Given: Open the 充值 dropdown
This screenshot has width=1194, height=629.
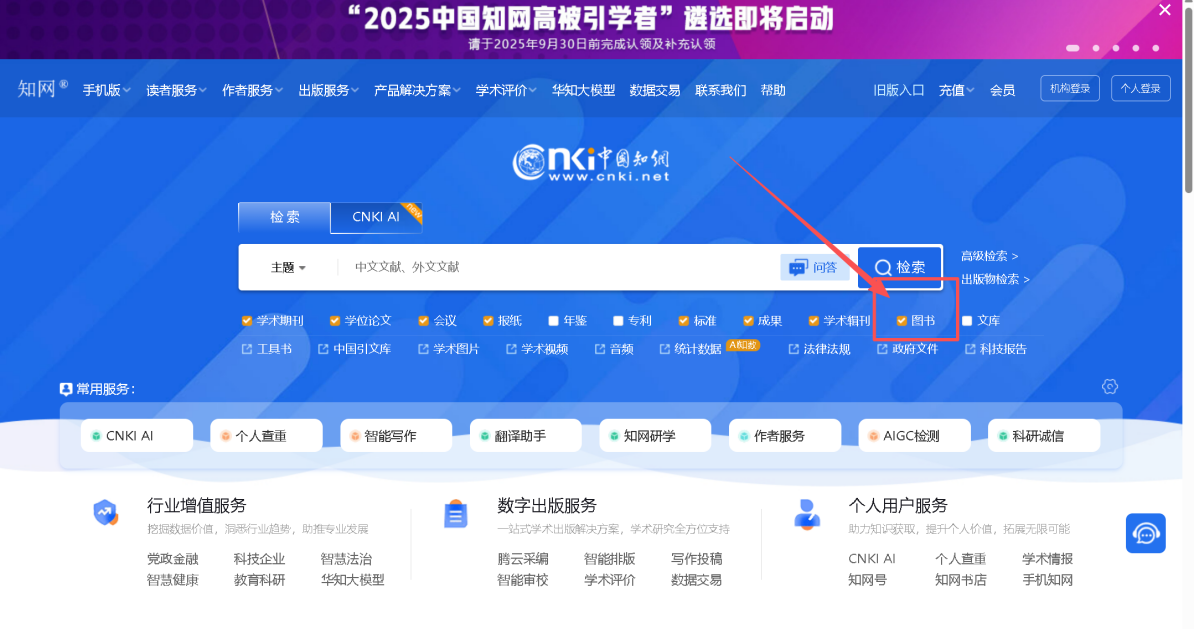Looking at the screenshot, I should click(956, 90).
